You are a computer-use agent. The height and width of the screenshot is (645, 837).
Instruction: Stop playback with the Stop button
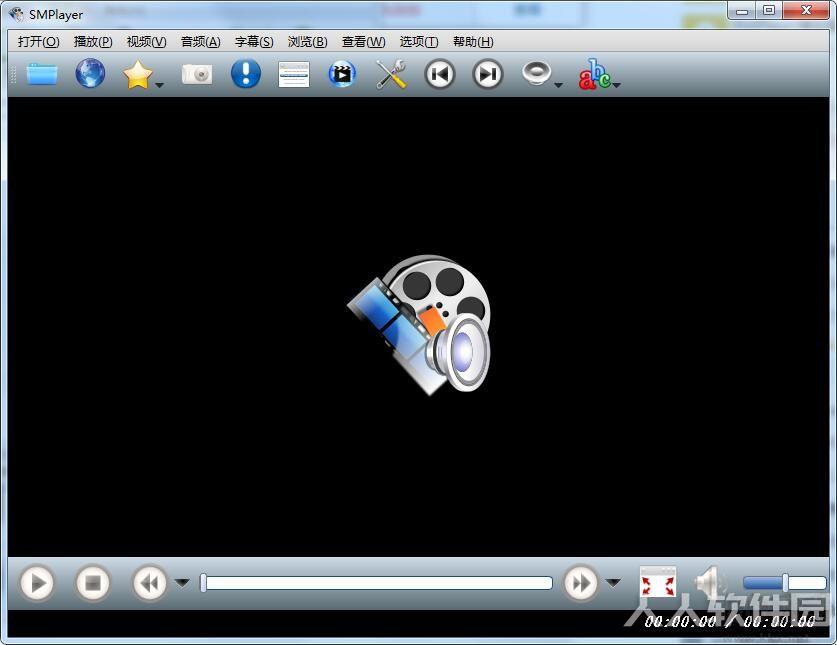tap(93, 583)
